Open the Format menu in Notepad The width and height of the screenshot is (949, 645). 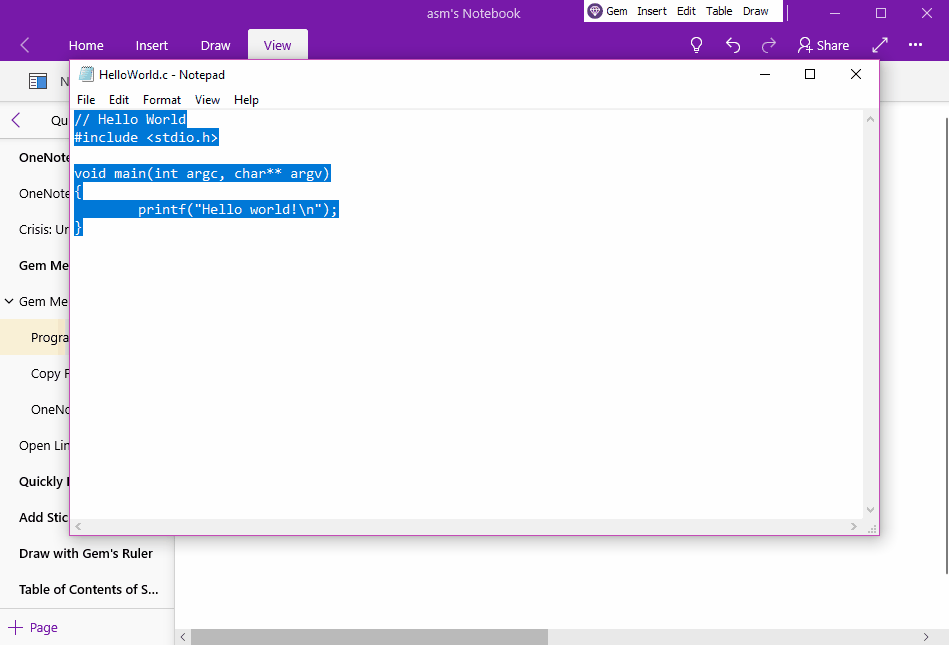click(162, 99)
